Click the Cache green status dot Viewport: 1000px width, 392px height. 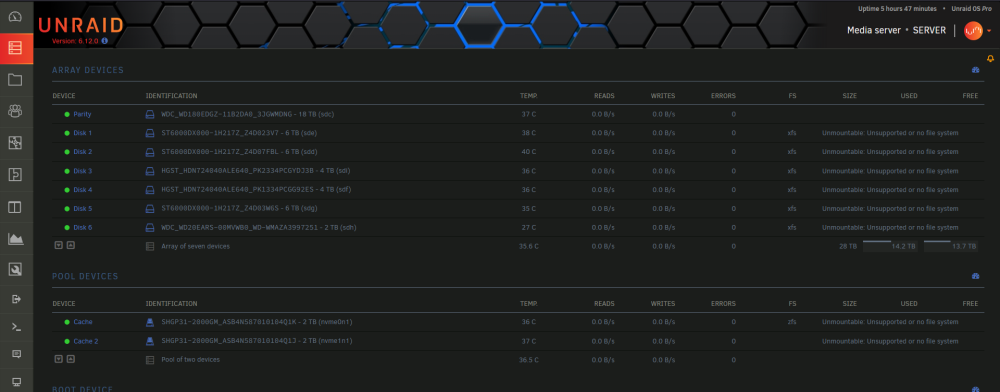[67, 322]
